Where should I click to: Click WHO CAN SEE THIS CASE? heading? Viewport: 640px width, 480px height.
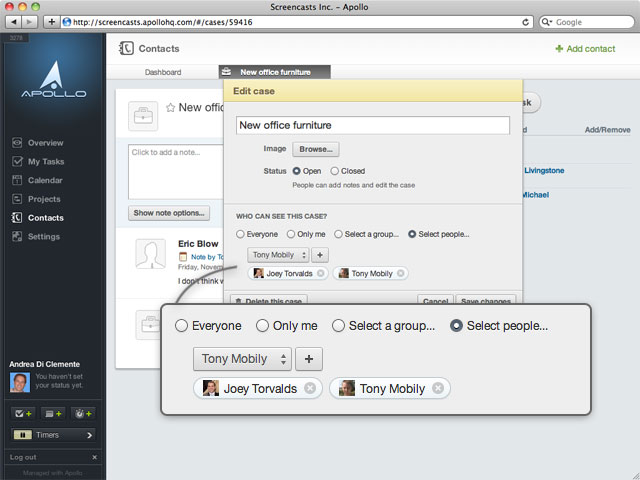click(282, 216)
